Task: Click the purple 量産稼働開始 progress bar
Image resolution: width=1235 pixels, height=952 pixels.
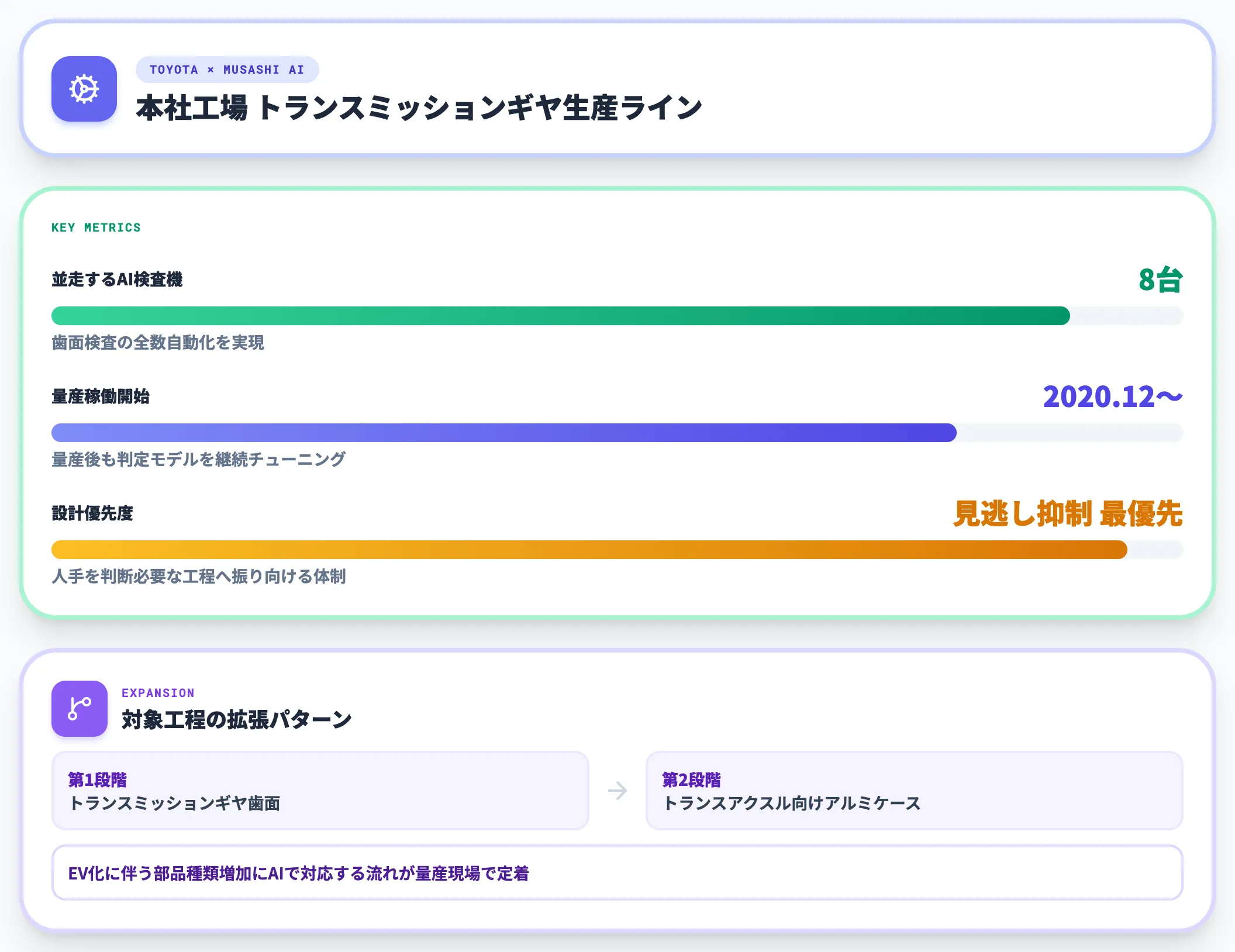Action: pos(617,433)
